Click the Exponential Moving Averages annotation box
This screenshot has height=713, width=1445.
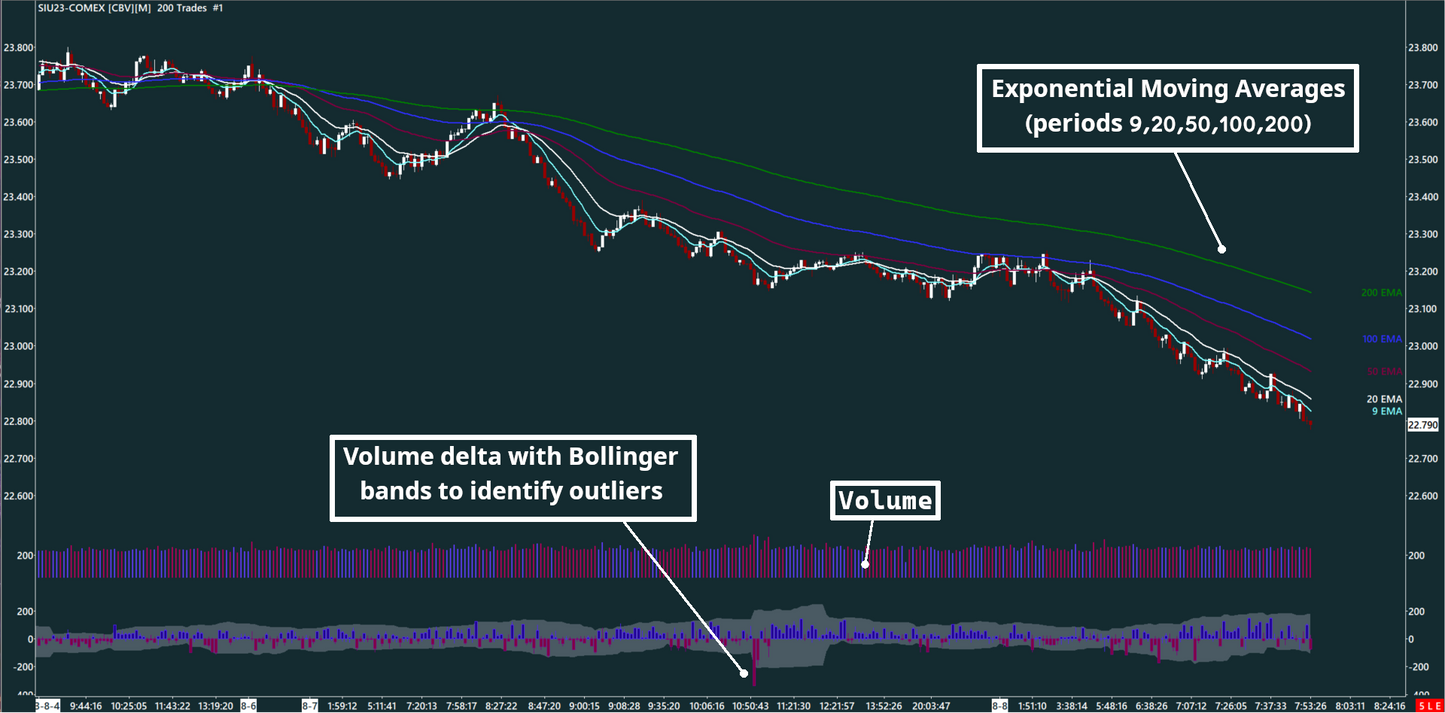[1167, 106]
